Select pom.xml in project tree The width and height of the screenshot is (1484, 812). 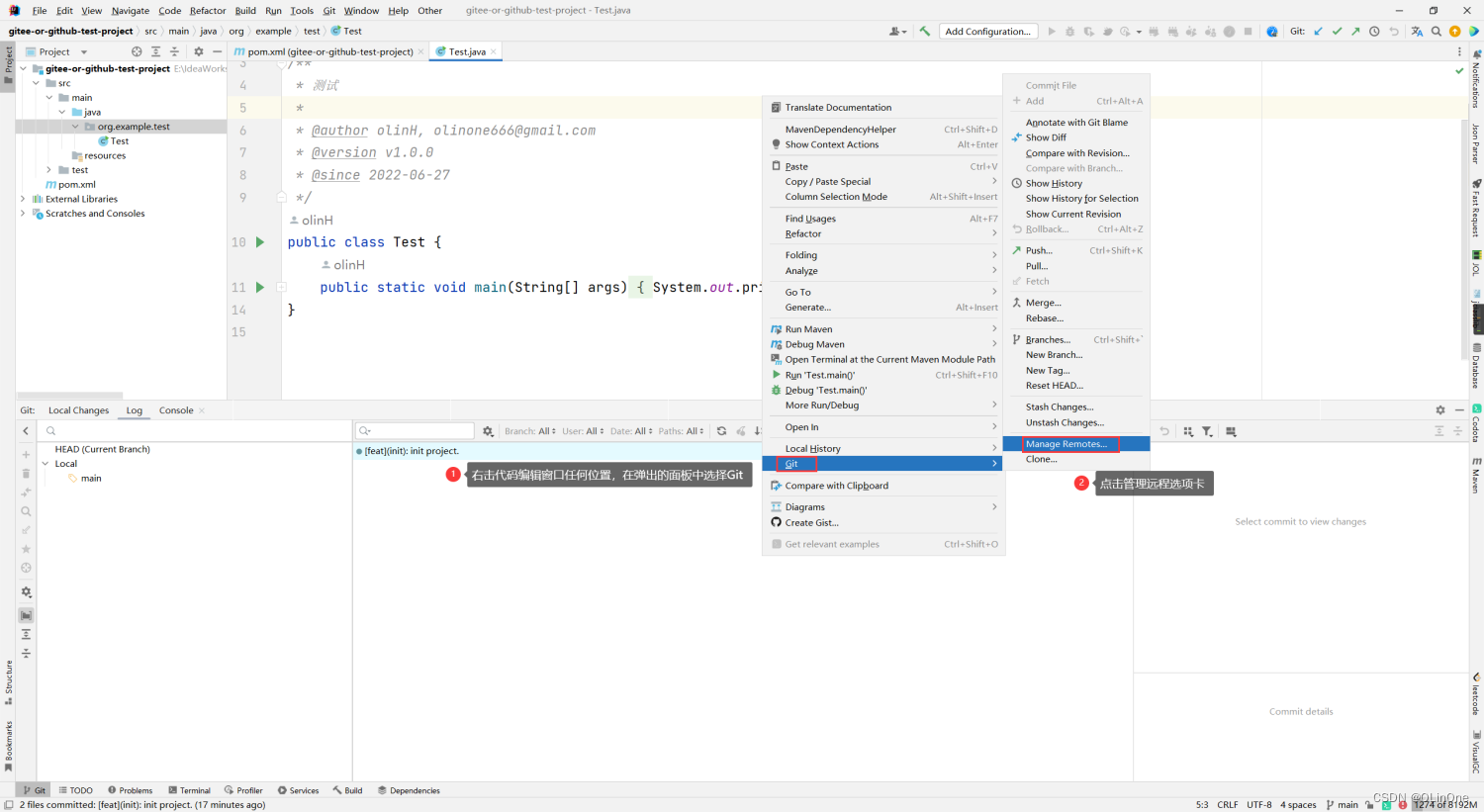[70, 185]
